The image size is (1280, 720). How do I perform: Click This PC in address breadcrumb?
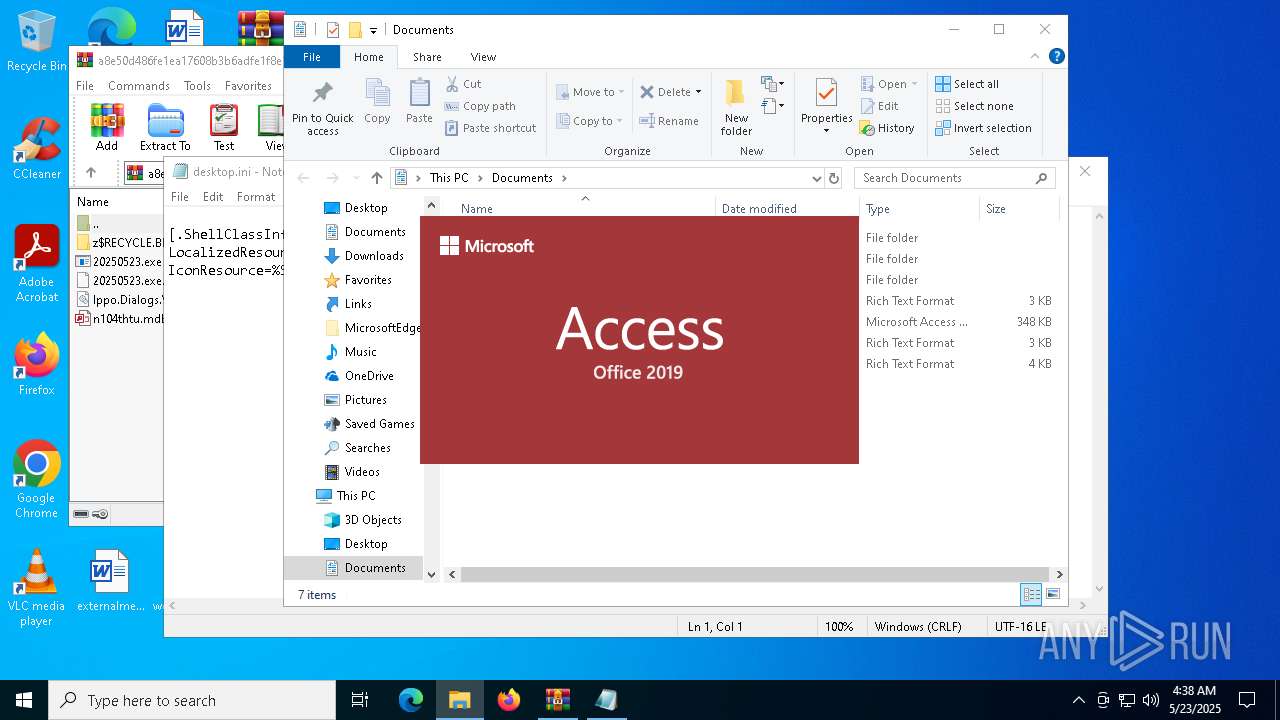click(x=449, y=178)
